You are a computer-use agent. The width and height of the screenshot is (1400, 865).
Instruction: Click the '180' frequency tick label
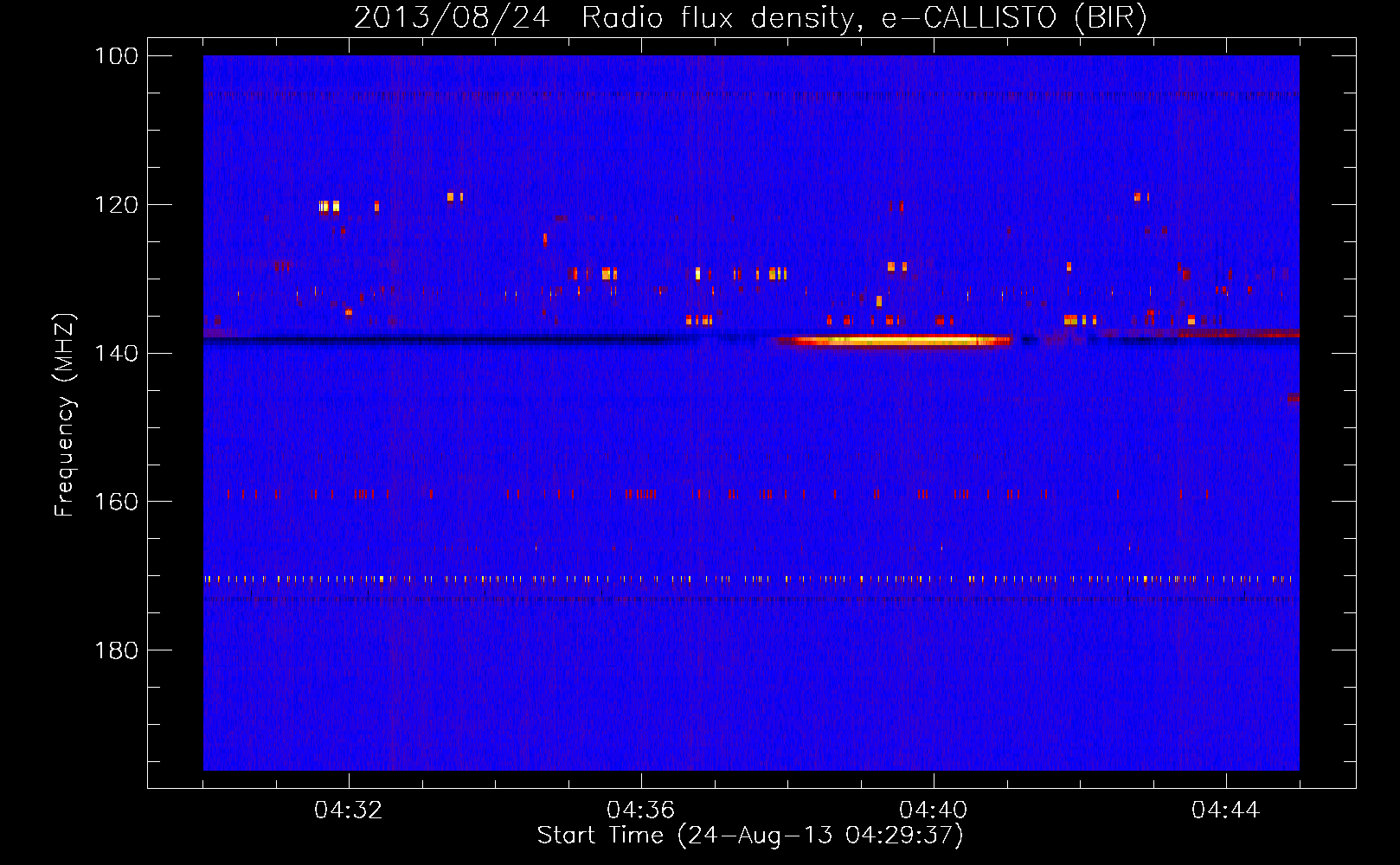coord(116,650)
